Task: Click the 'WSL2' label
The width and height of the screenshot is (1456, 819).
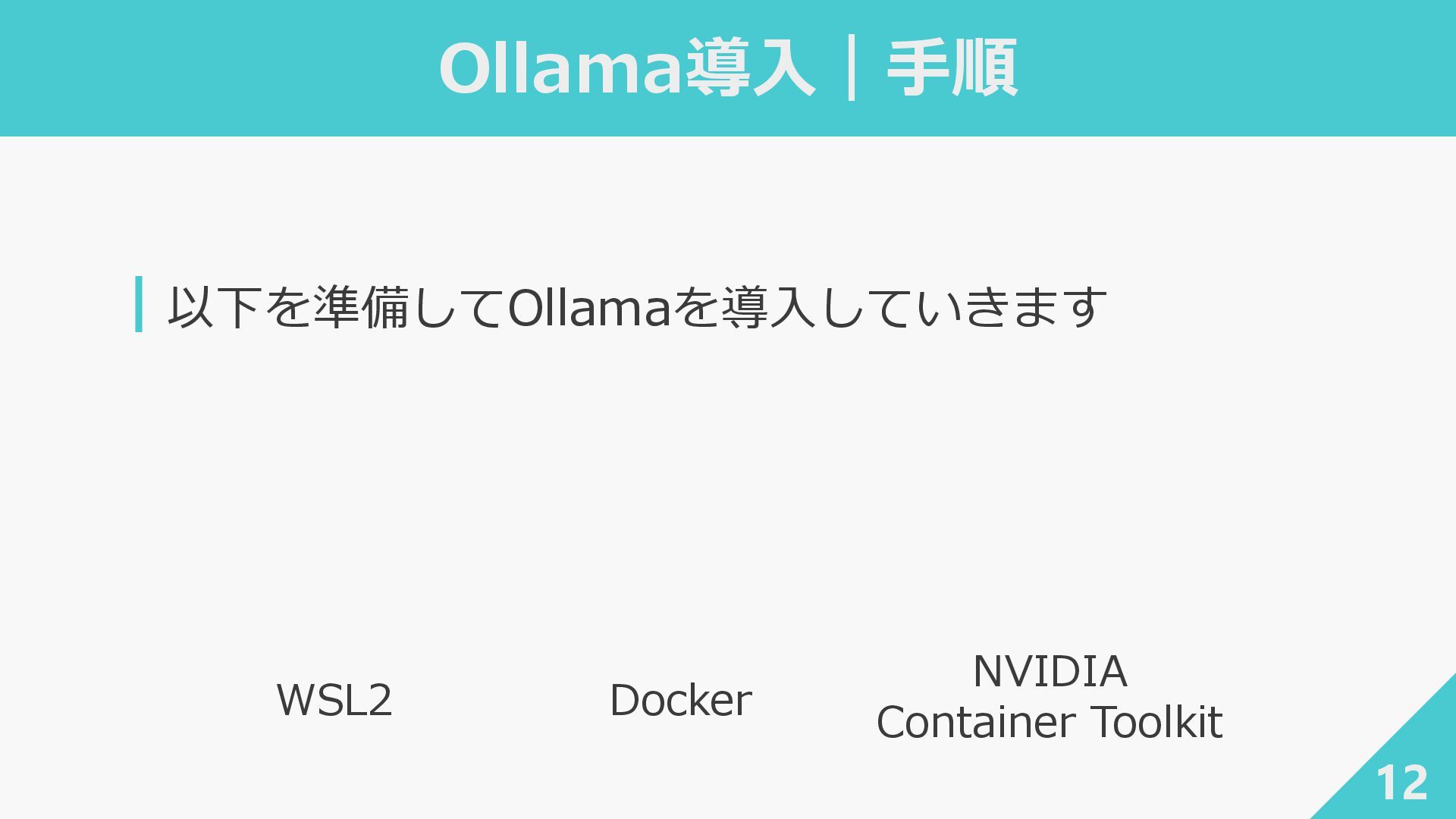Action: pos(334,700)
